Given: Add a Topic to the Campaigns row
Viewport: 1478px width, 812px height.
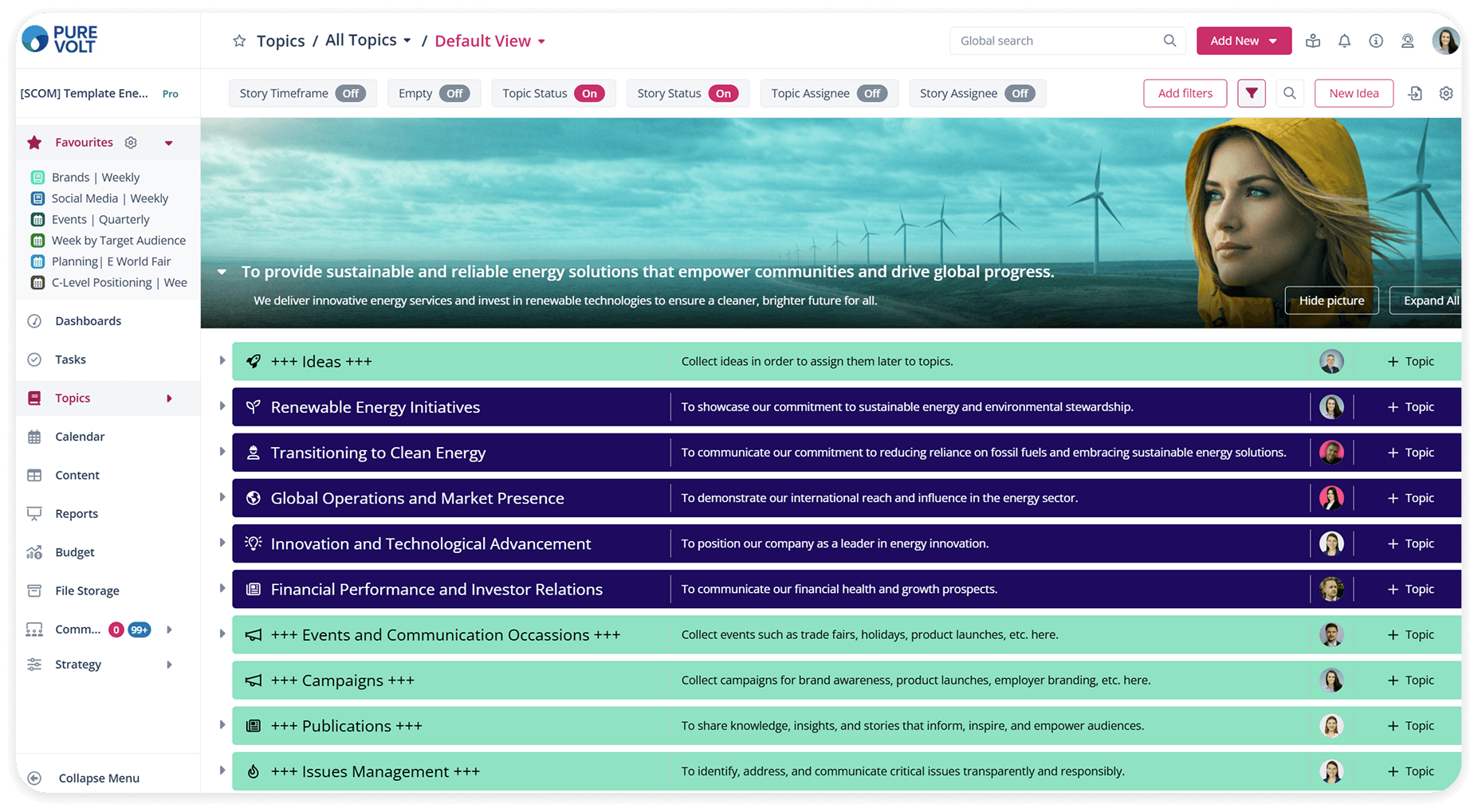Looking at the screenshot, I should click(1411, 681).
